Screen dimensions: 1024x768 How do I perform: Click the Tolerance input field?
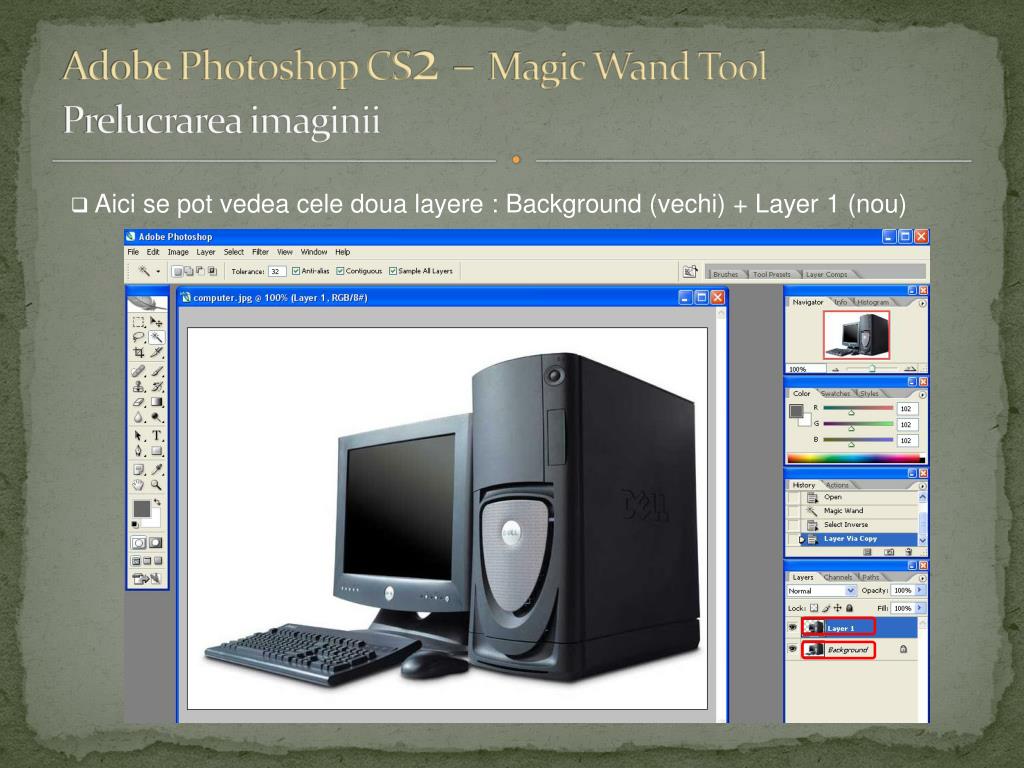point(277,271)
